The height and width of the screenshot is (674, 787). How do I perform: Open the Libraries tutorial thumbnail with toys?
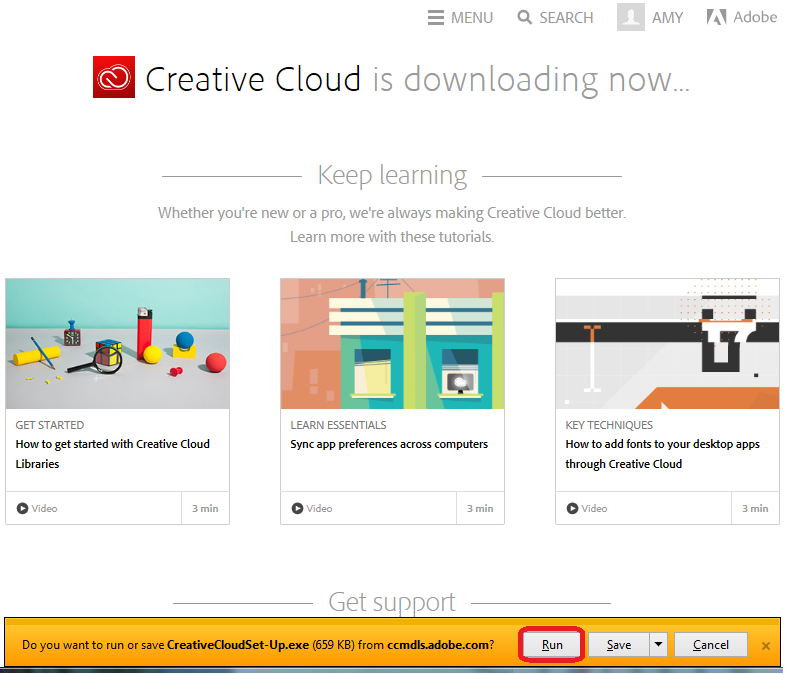click(117, 344)
